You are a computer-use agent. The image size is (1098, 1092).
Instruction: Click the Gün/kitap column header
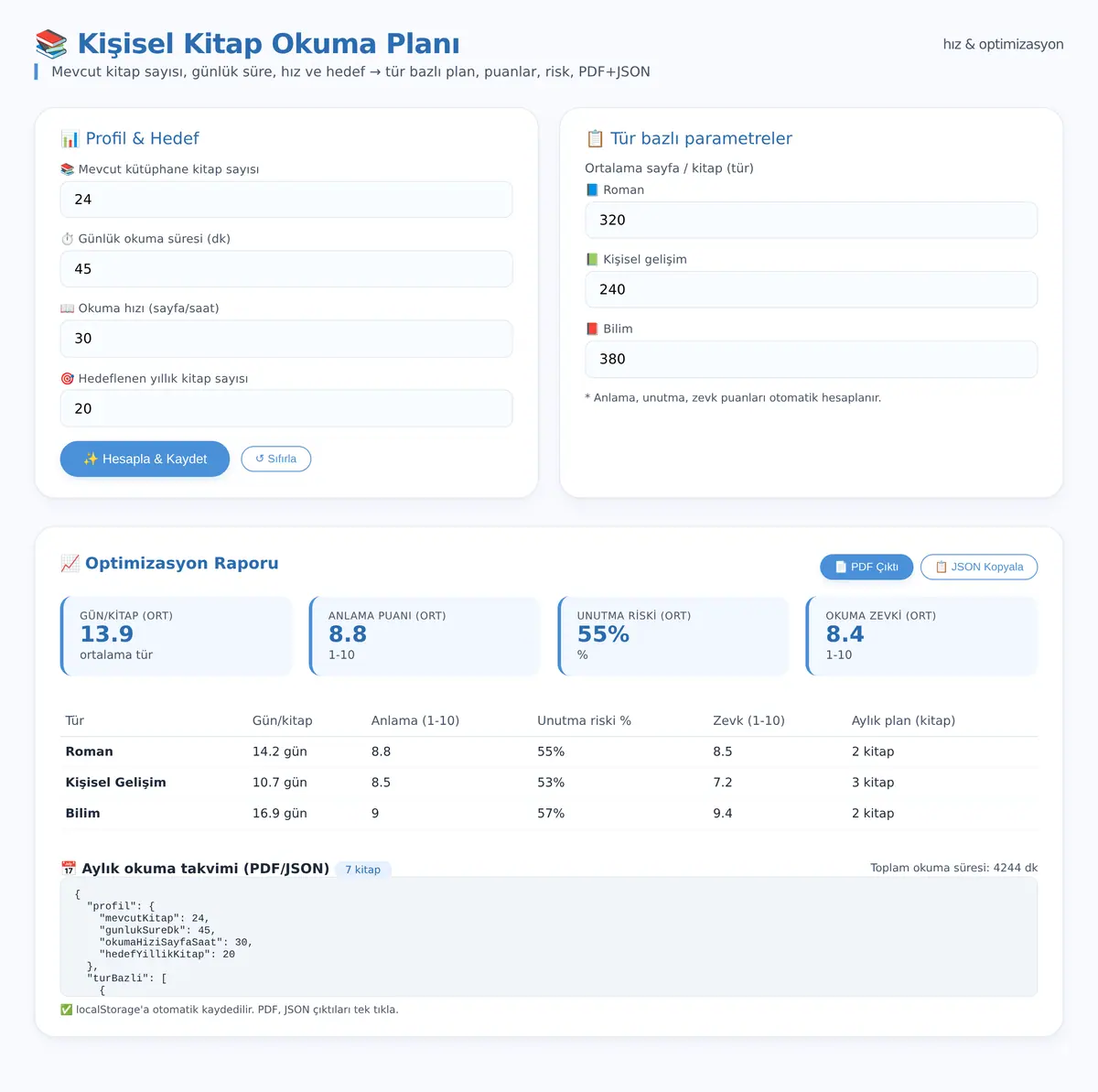coord(283,720)
